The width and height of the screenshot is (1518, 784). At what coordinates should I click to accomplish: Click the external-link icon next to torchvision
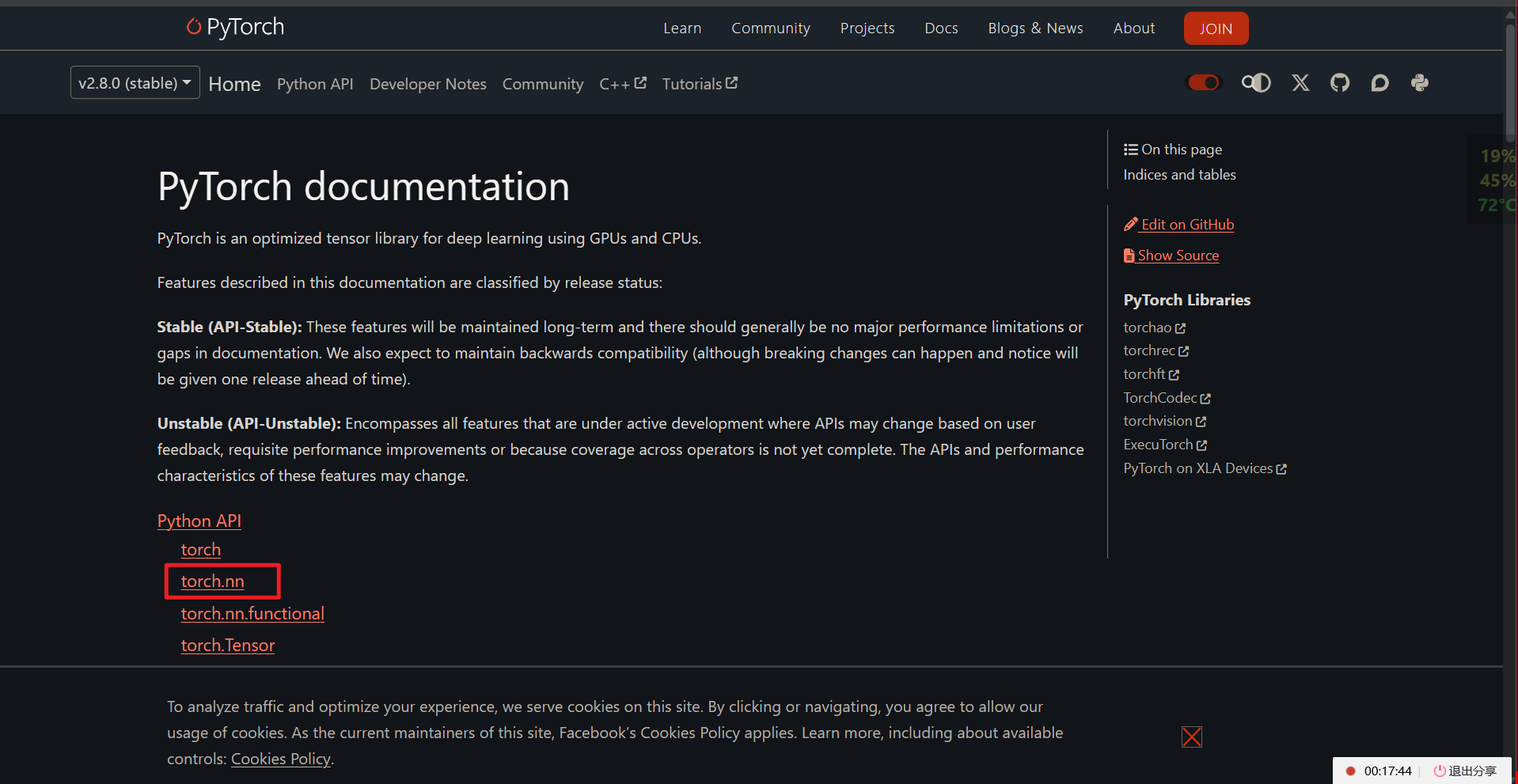coord(1201,421)
